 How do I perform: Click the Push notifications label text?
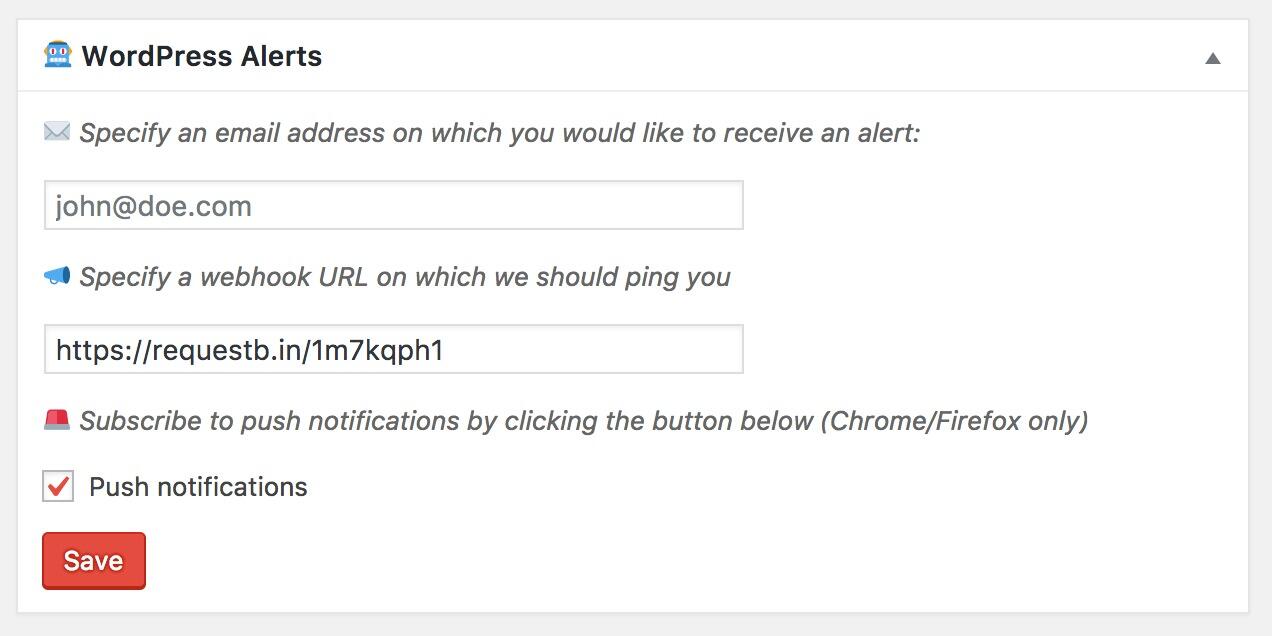coord(198,487)
